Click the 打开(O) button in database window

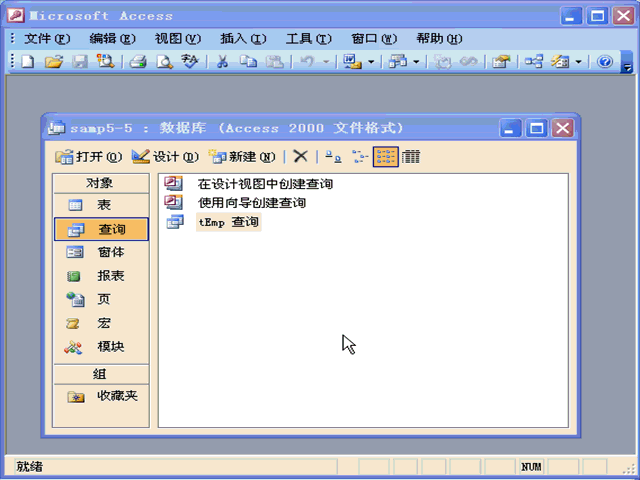(x=89, y=157)
